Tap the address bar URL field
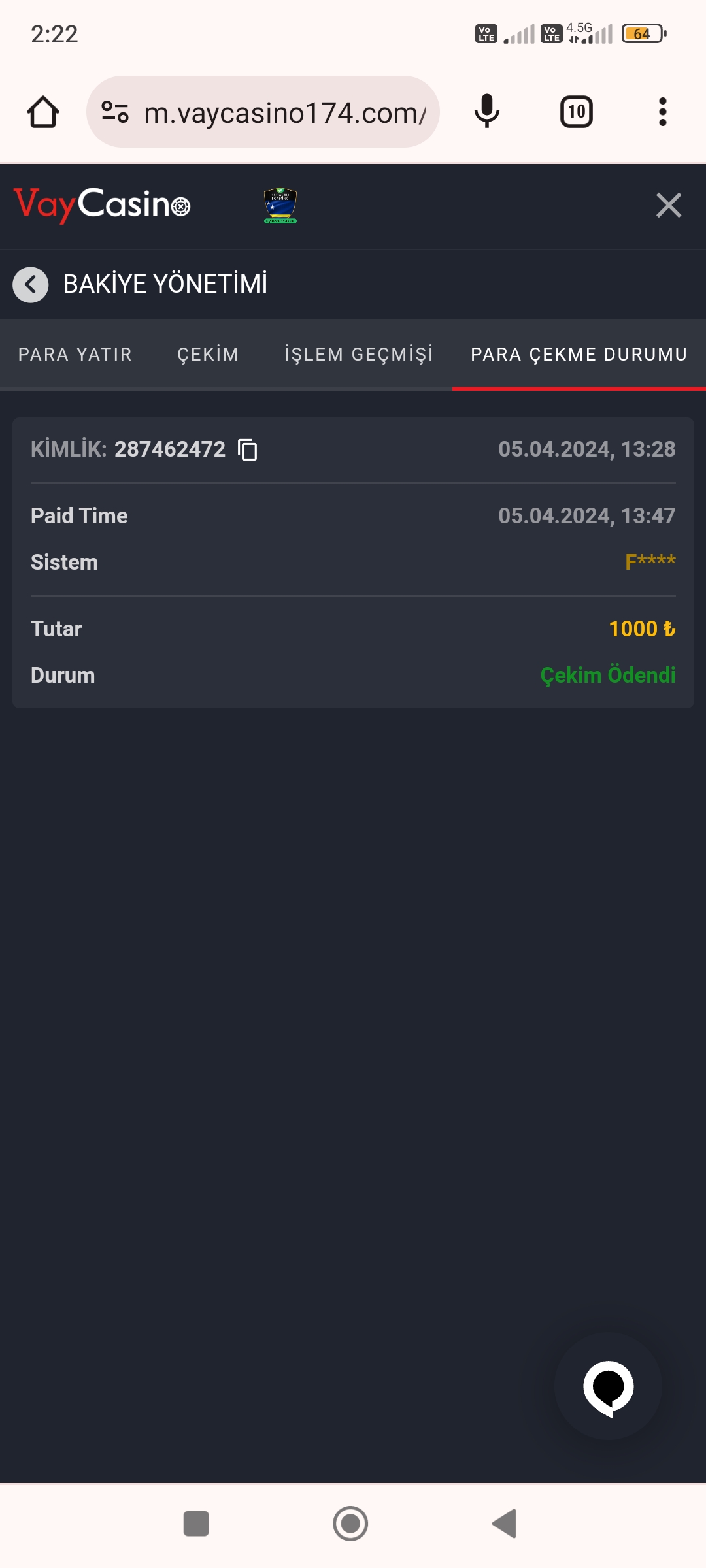The width and height of the screenshot is (706, 1568). [284, 113]
